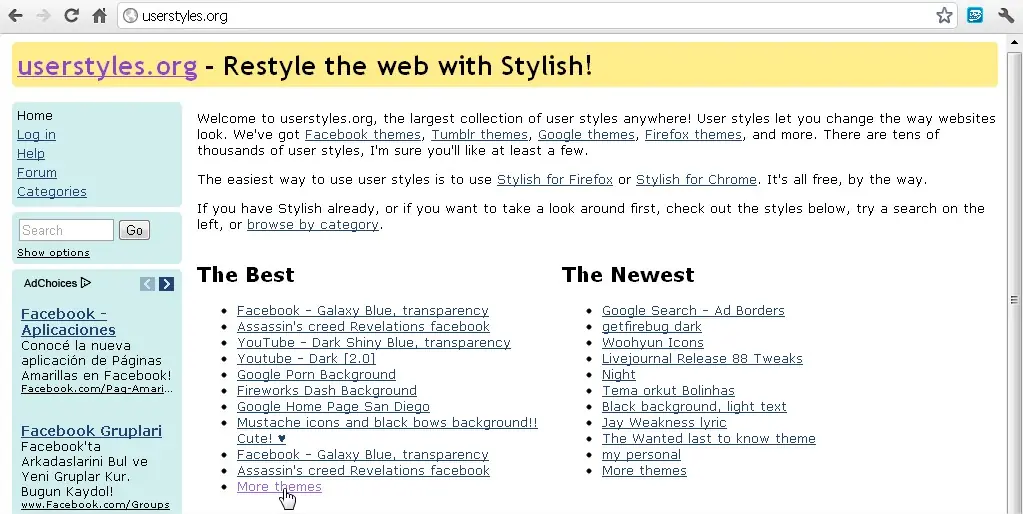Image resolution: width=1023 pixels, height=514 pixels.
Task: Click the browser Forward arrow
Action: [x=44, y=16]
